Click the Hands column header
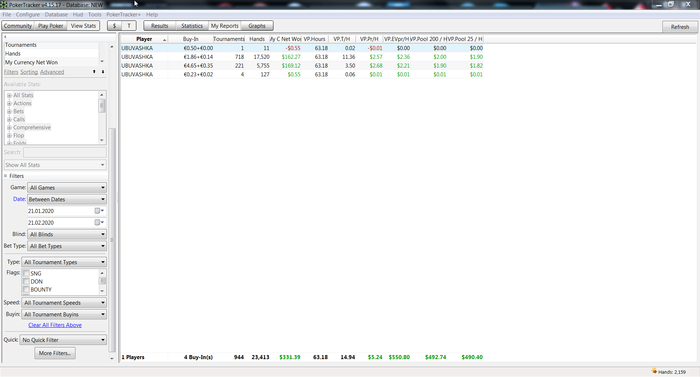700x377 pixels. pos(257,39)
